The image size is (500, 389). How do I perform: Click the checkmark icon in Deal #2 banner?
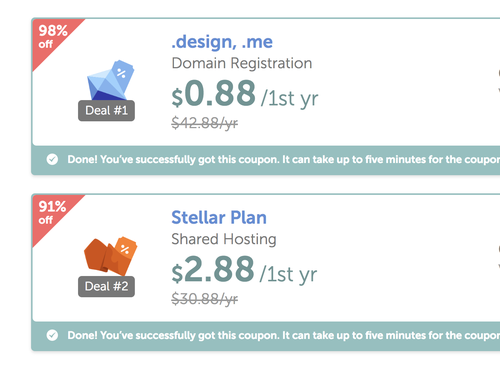(x=52, y=335)
